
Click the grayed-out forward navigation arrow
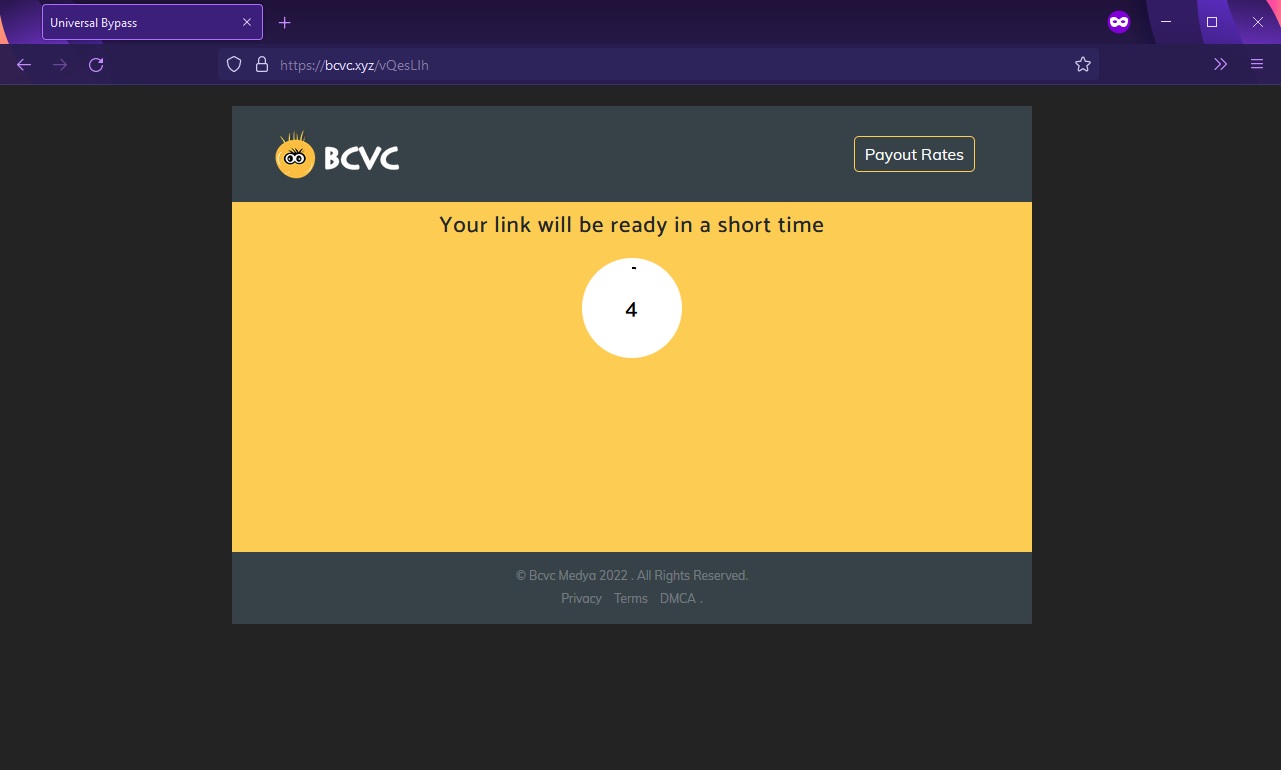tap(60, 64)
